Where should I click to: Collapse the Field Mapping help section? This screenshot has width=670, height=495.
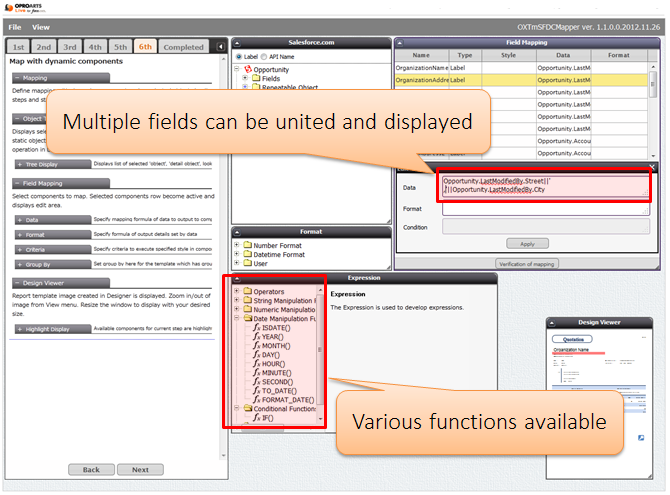coord(61,183)
